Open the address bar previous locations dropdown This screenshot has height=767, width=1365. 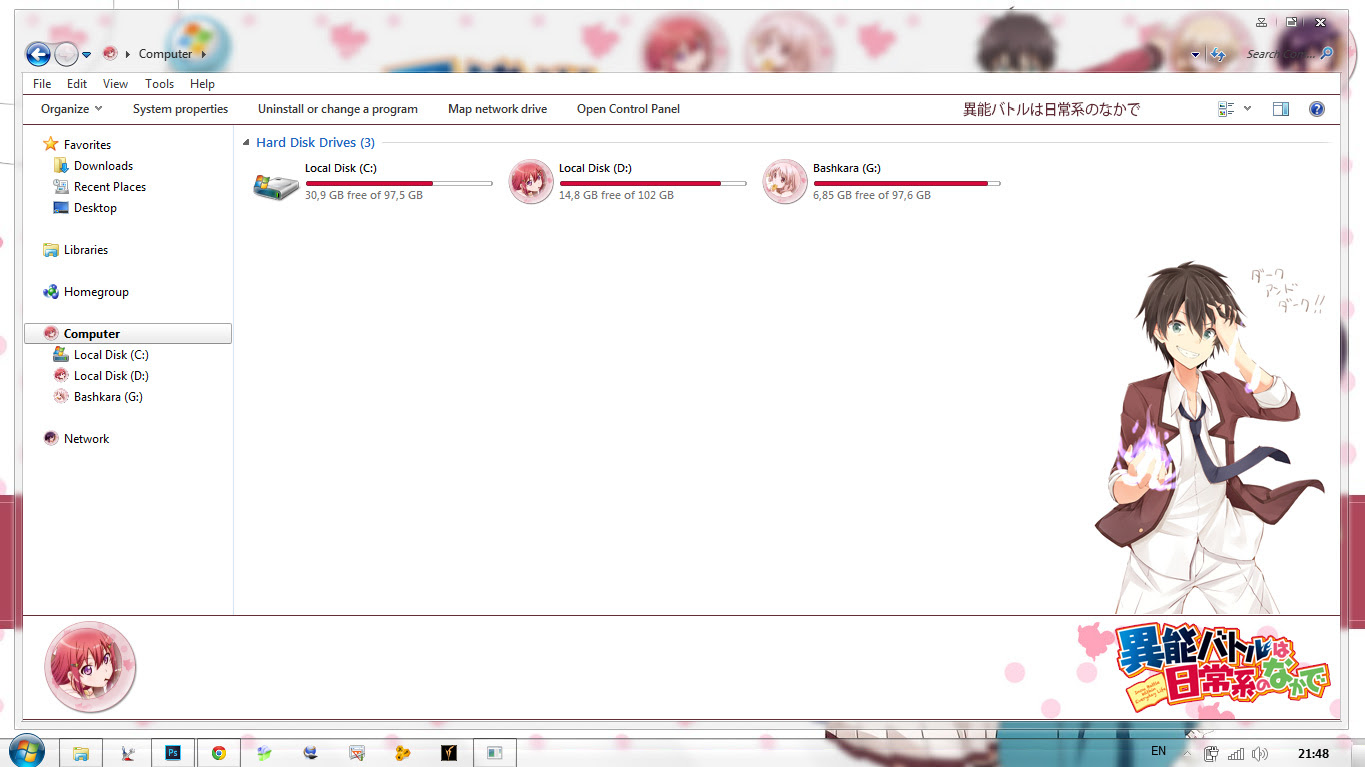coord(1196,55)
